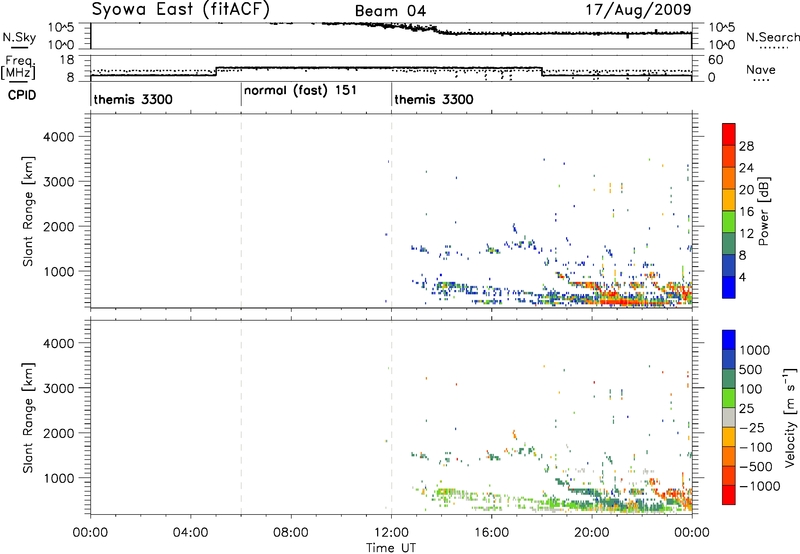Screen dimensions: 800x554
Task: Click the '1000' tick on Velocity colorbar
Action: (x=755, y=350)
